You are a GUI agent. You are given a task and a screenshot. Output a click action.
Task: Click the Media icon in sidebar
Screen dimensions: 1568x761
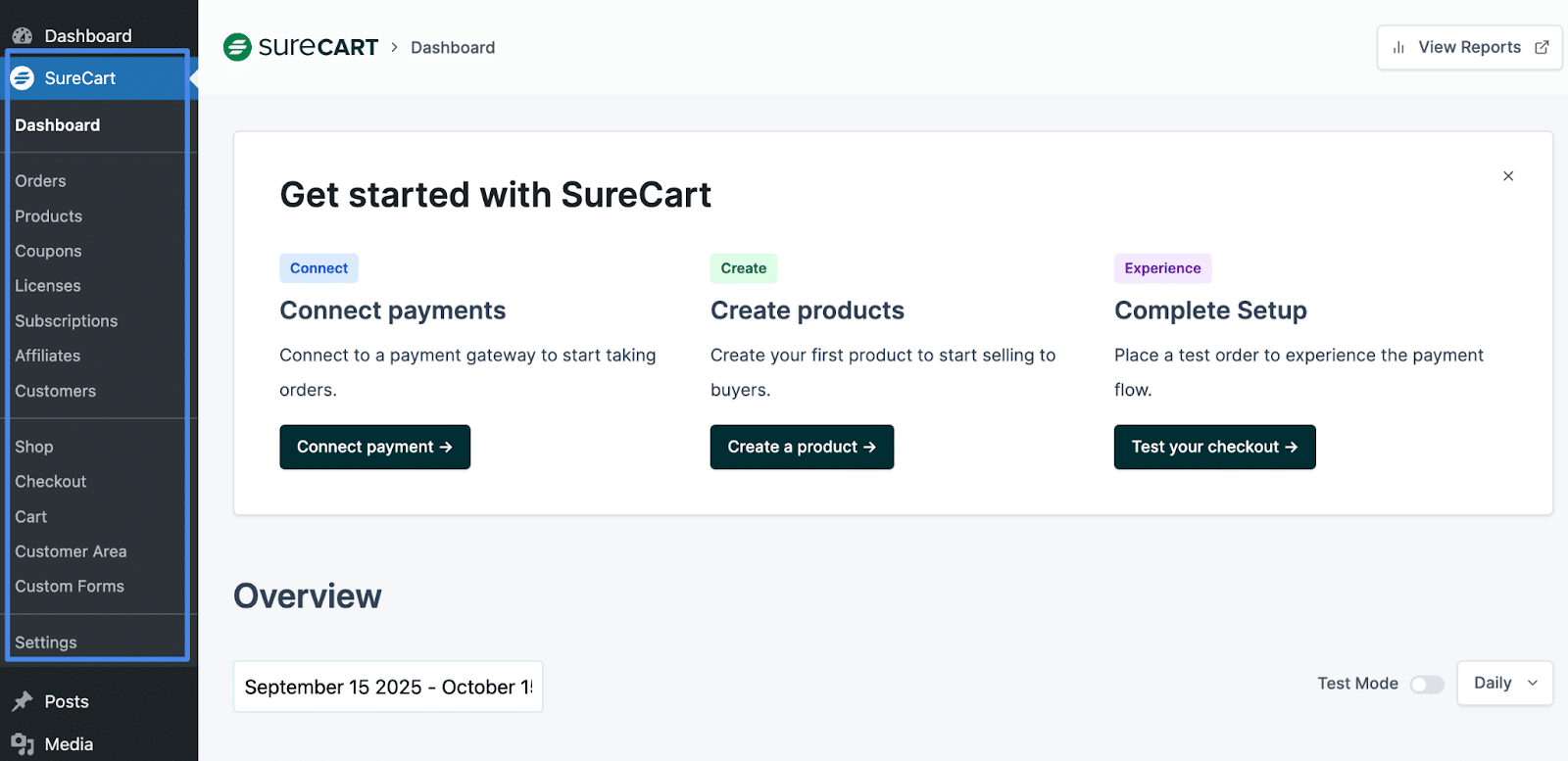pos(22,744)
